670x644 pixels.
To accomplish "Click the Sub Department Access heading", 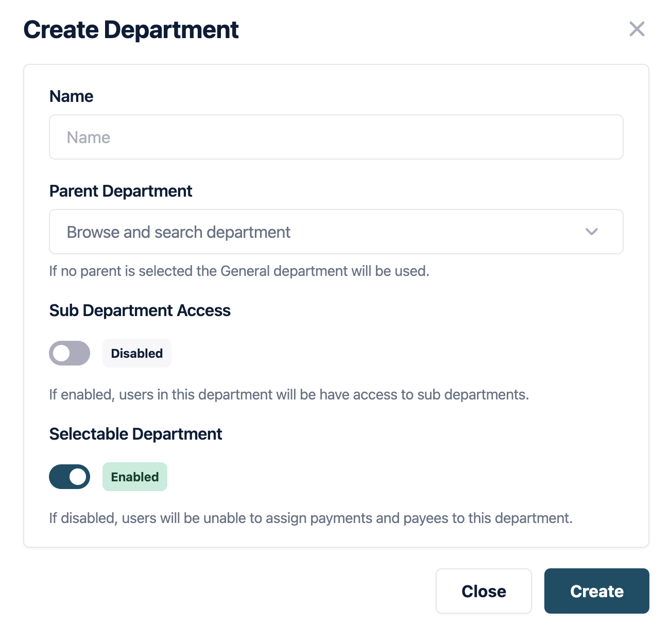I will (x=140, y=311).
